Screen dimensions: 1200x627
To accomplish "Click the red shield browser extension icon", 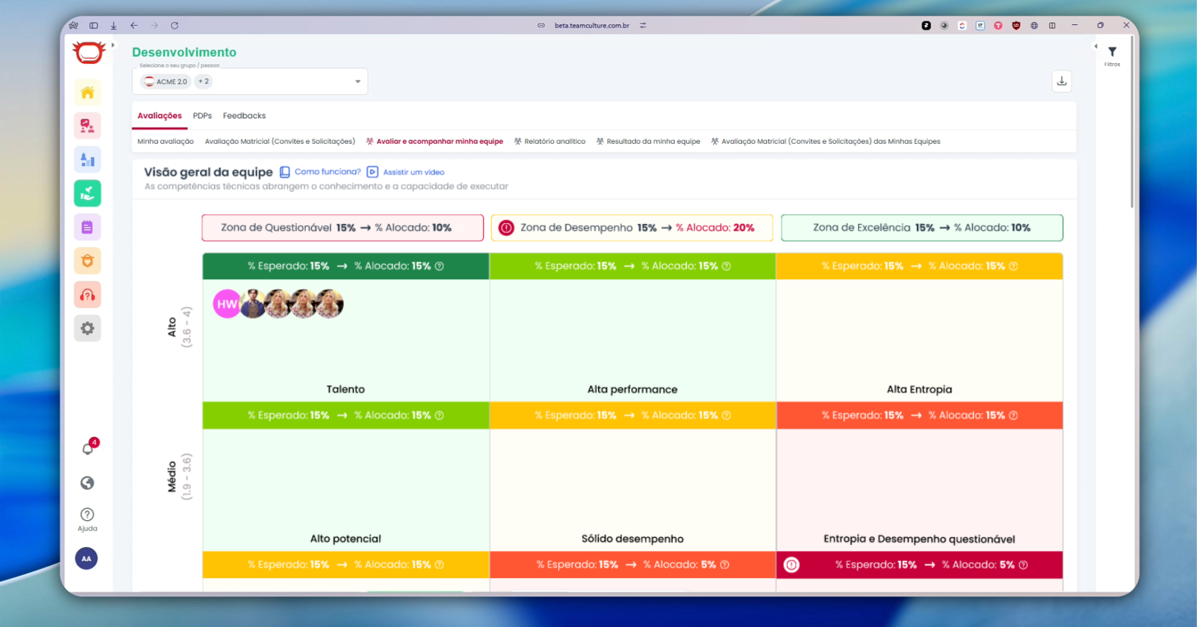I will tap(1016, 25).
